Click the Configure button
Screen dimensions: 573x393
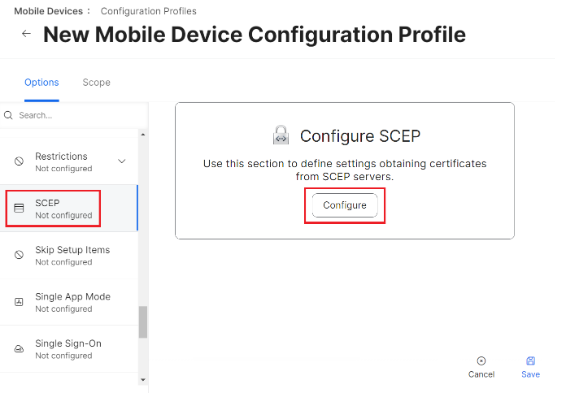pyautogui.click(x=345, y=205)
